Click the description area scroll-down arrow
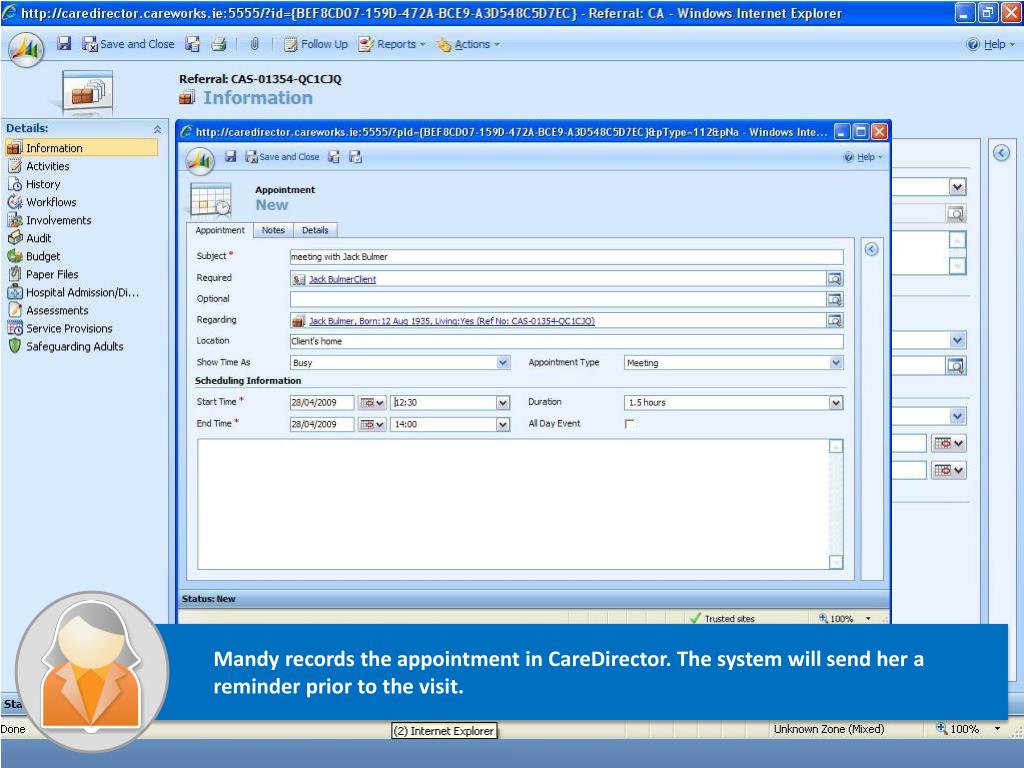The height and width of the screenshot is (768, 1024). pyautogui.click(x=836, y=562)
